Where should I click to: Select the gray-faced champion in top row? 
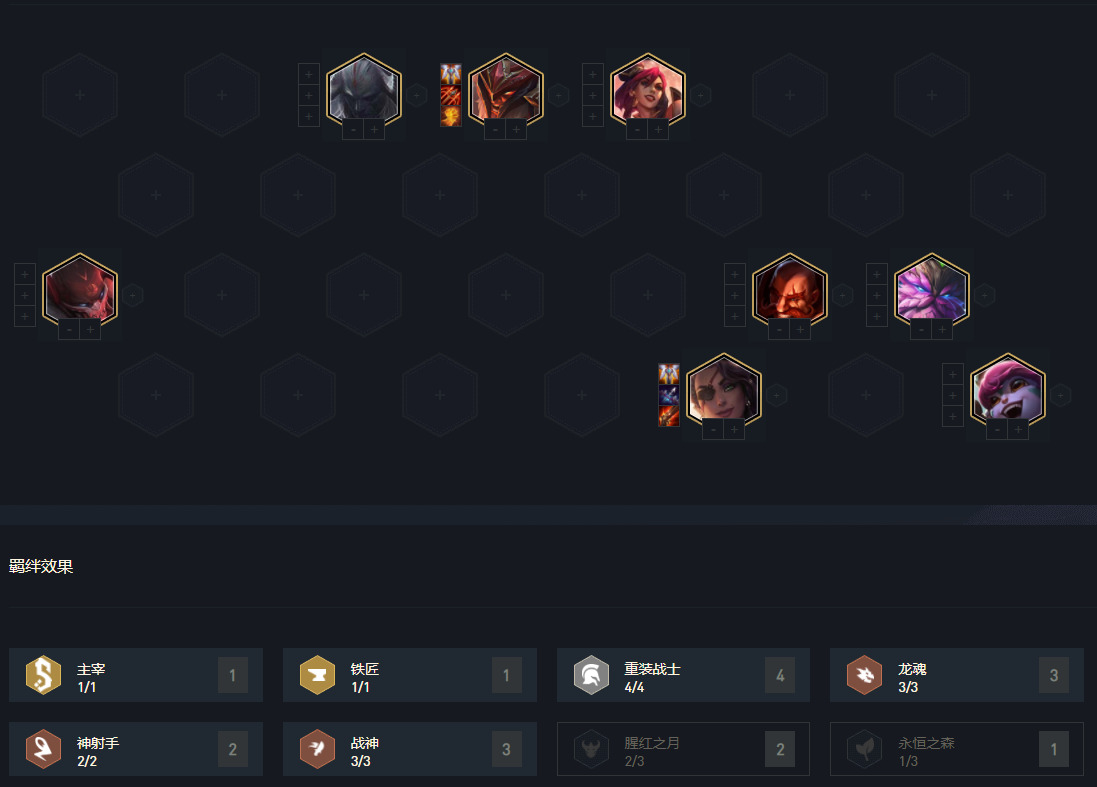364,90
